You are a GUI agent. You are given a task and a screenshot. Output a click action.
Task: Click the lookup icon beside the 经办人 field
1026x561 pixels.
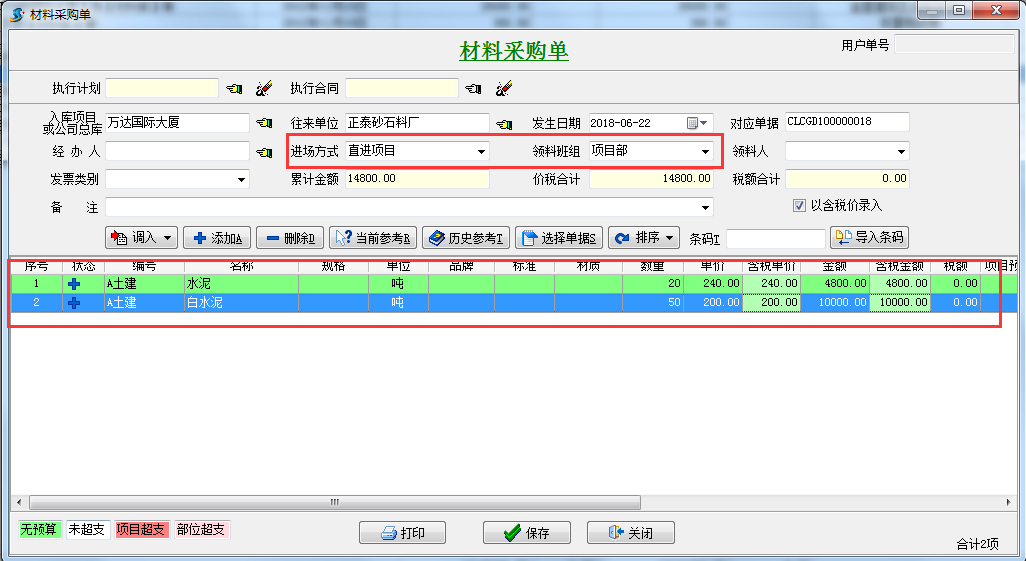pos(264,152)
